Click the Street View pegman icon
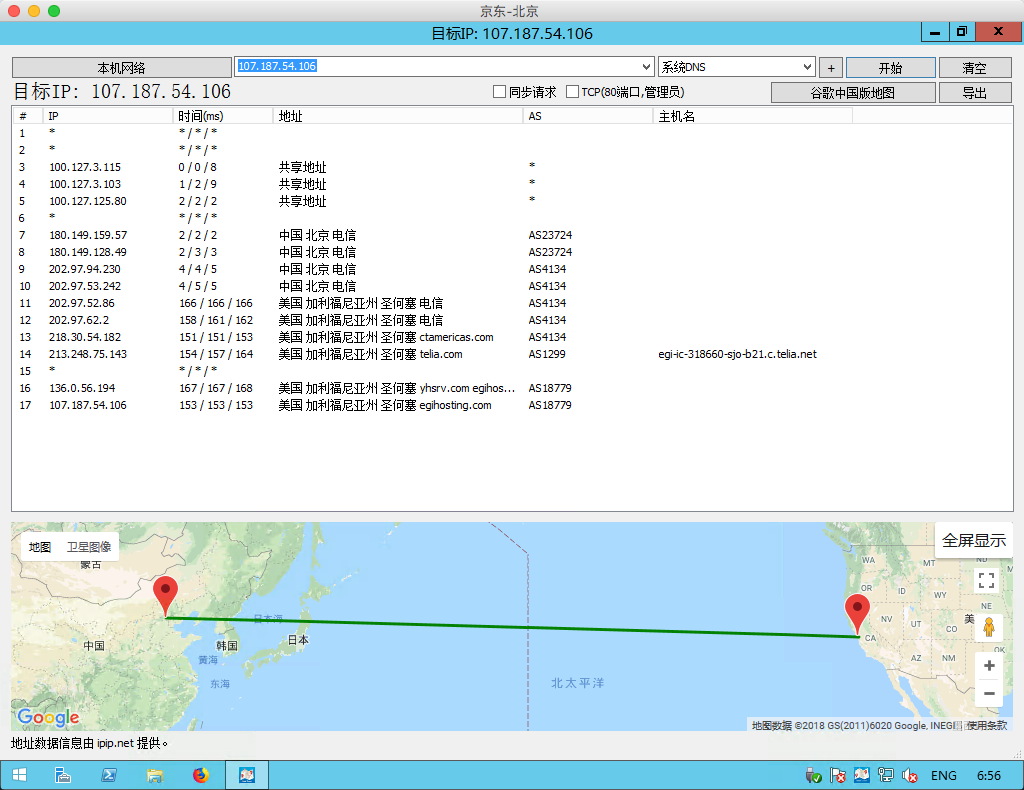 point(988,627)
